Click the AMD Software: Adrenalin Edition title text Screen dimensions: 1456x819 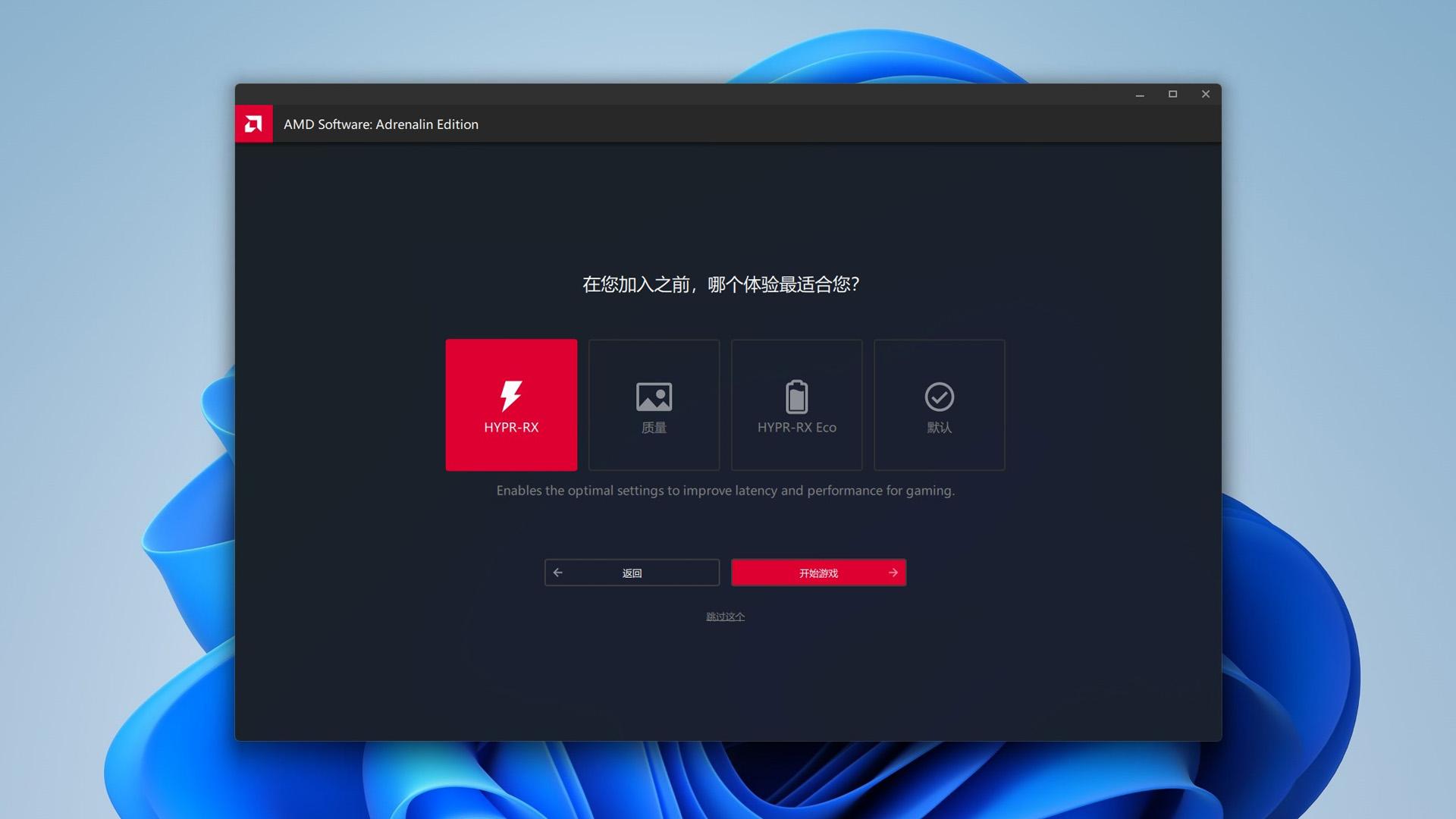coord(381,124)
